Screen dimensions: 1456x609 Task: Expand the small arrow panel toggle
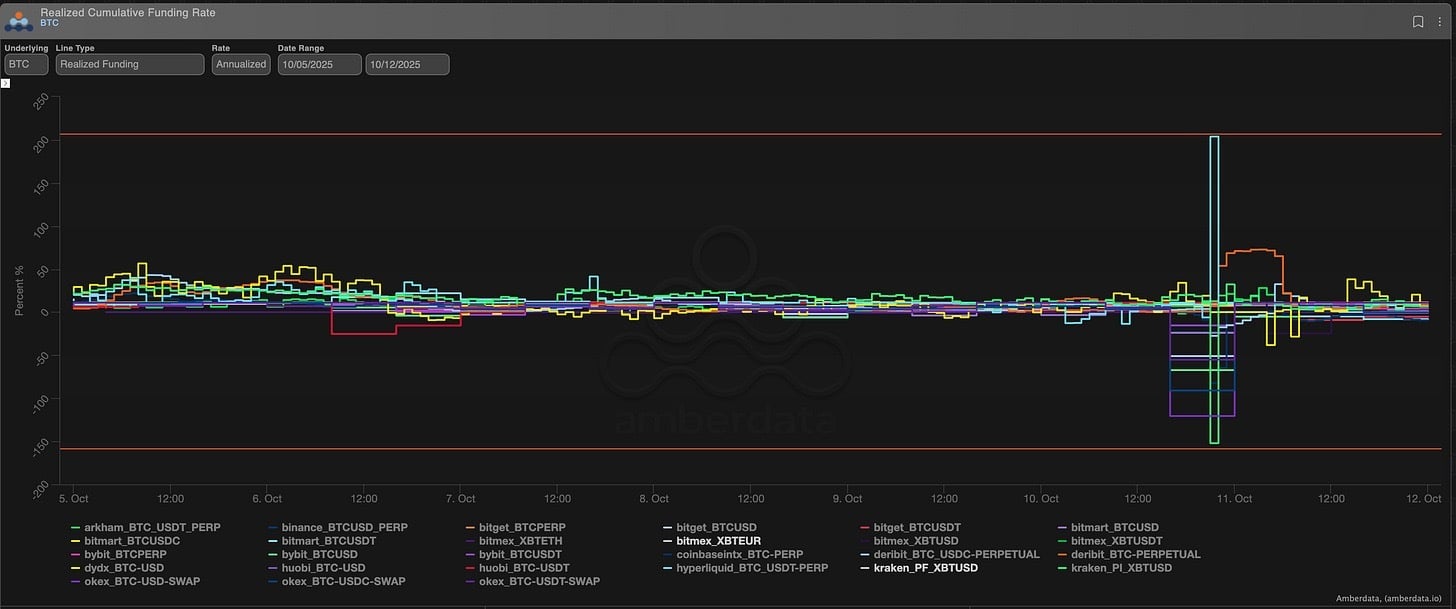tap(5, 83)
